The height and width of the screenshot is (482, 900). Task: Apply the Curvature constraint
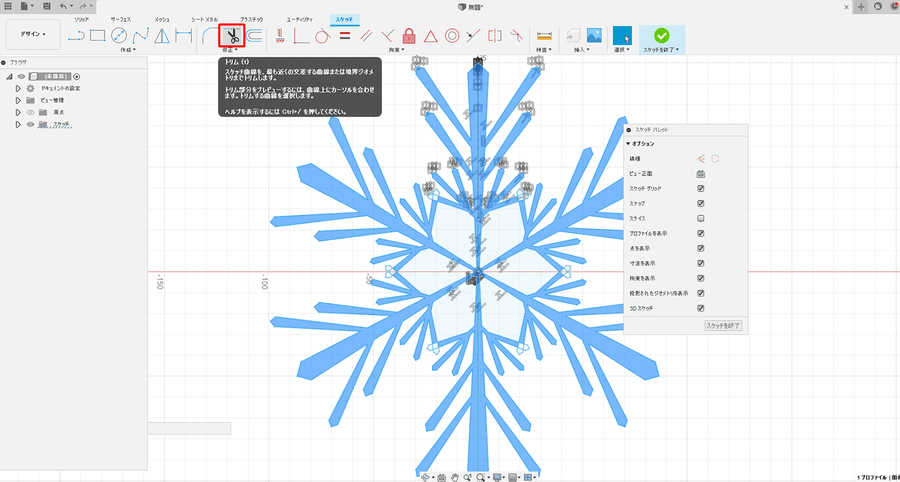[517, 36]
